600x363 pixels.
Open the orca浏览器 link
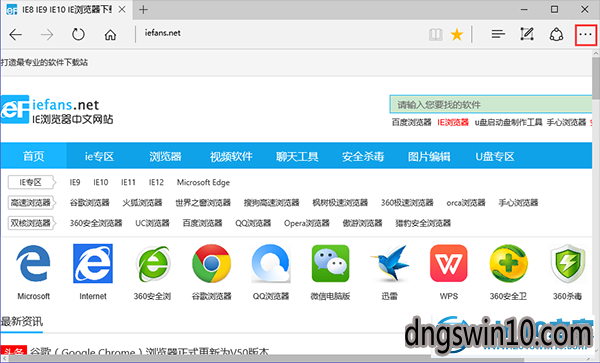tap(466, 203)
